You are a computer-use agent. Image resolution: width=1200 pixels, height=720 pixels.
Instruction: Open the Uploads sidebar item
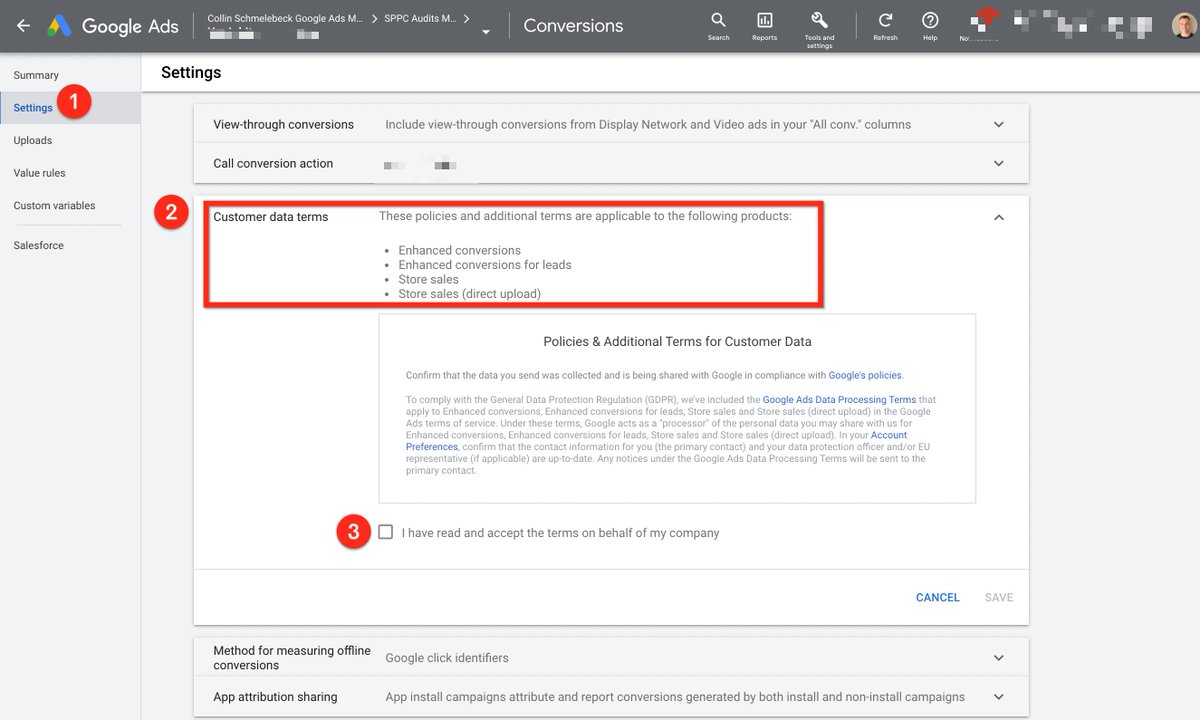coord(33,140)
